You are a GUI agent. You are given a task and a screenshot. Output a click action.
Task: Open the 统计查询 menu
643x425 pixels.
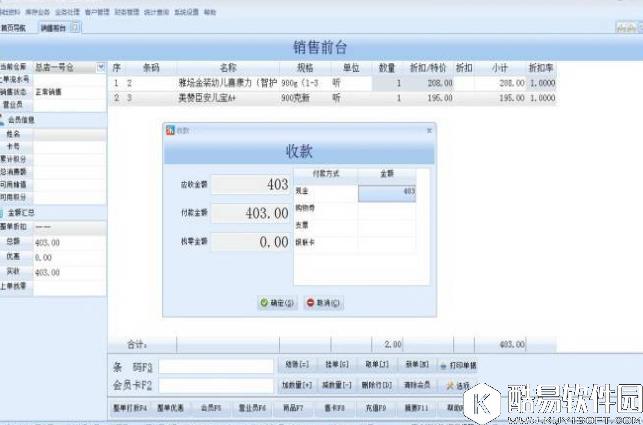pyautogui.click(x=157, y=12)
